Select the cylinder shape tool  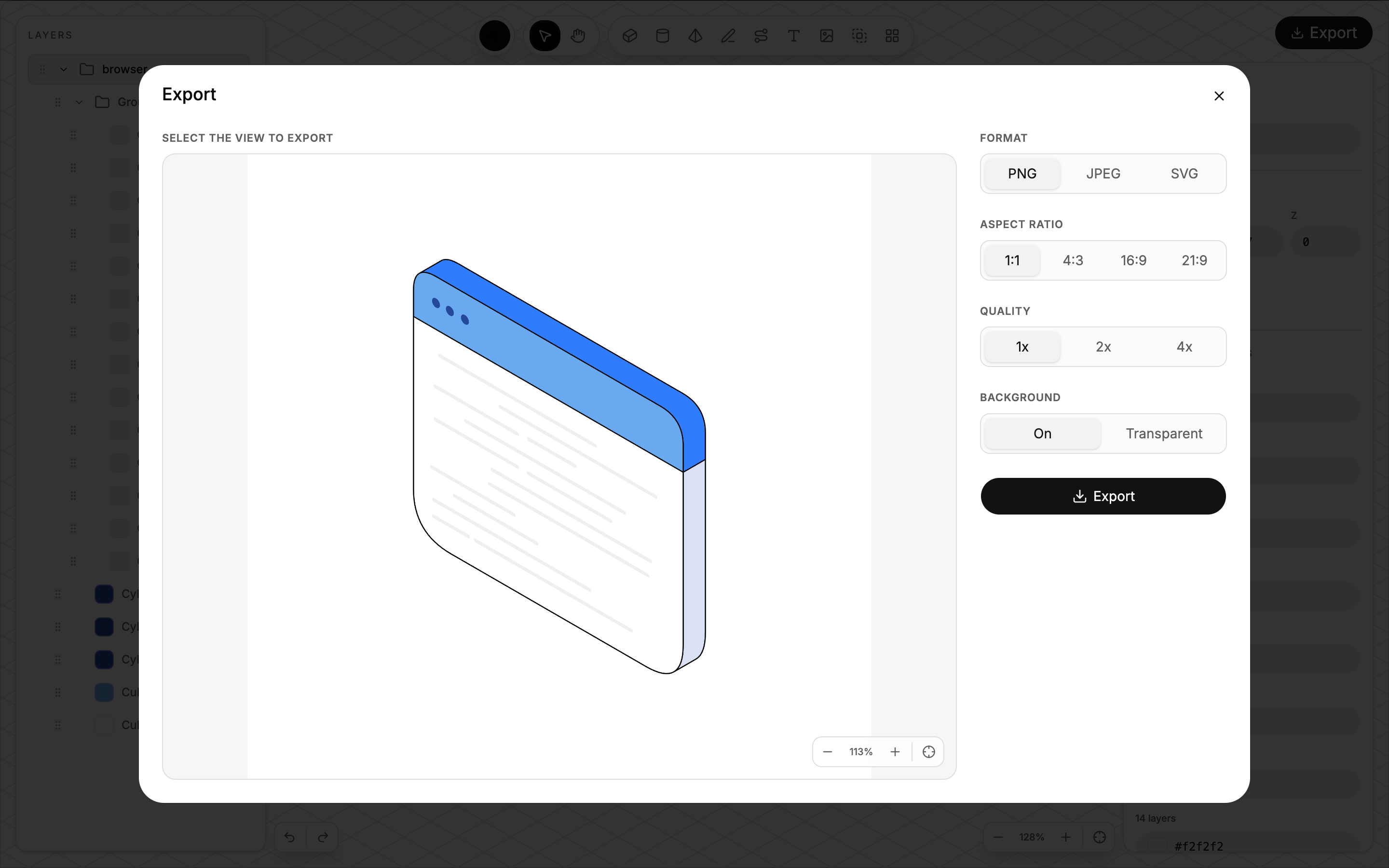662,36
